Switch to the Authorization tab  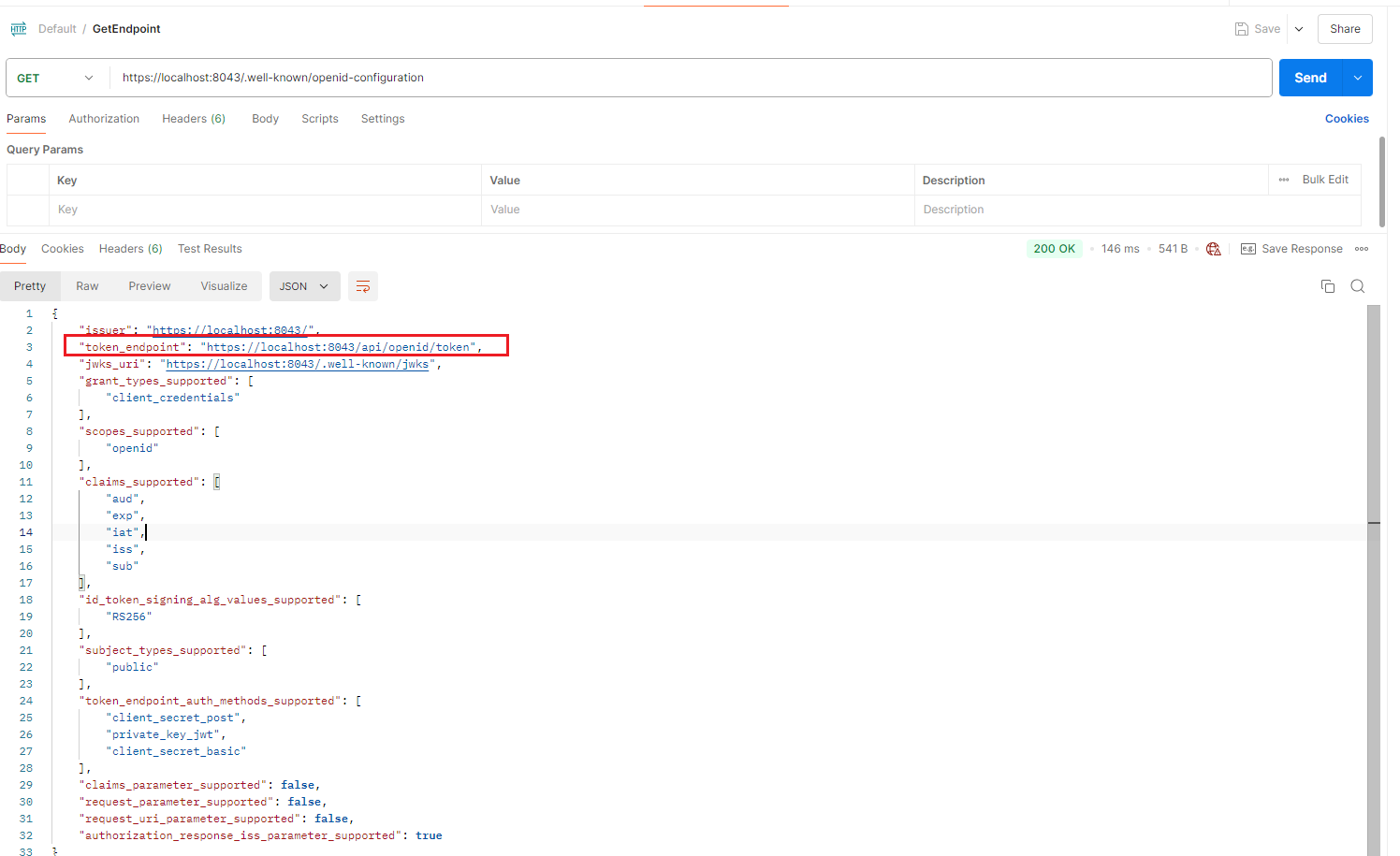point(104,119)
